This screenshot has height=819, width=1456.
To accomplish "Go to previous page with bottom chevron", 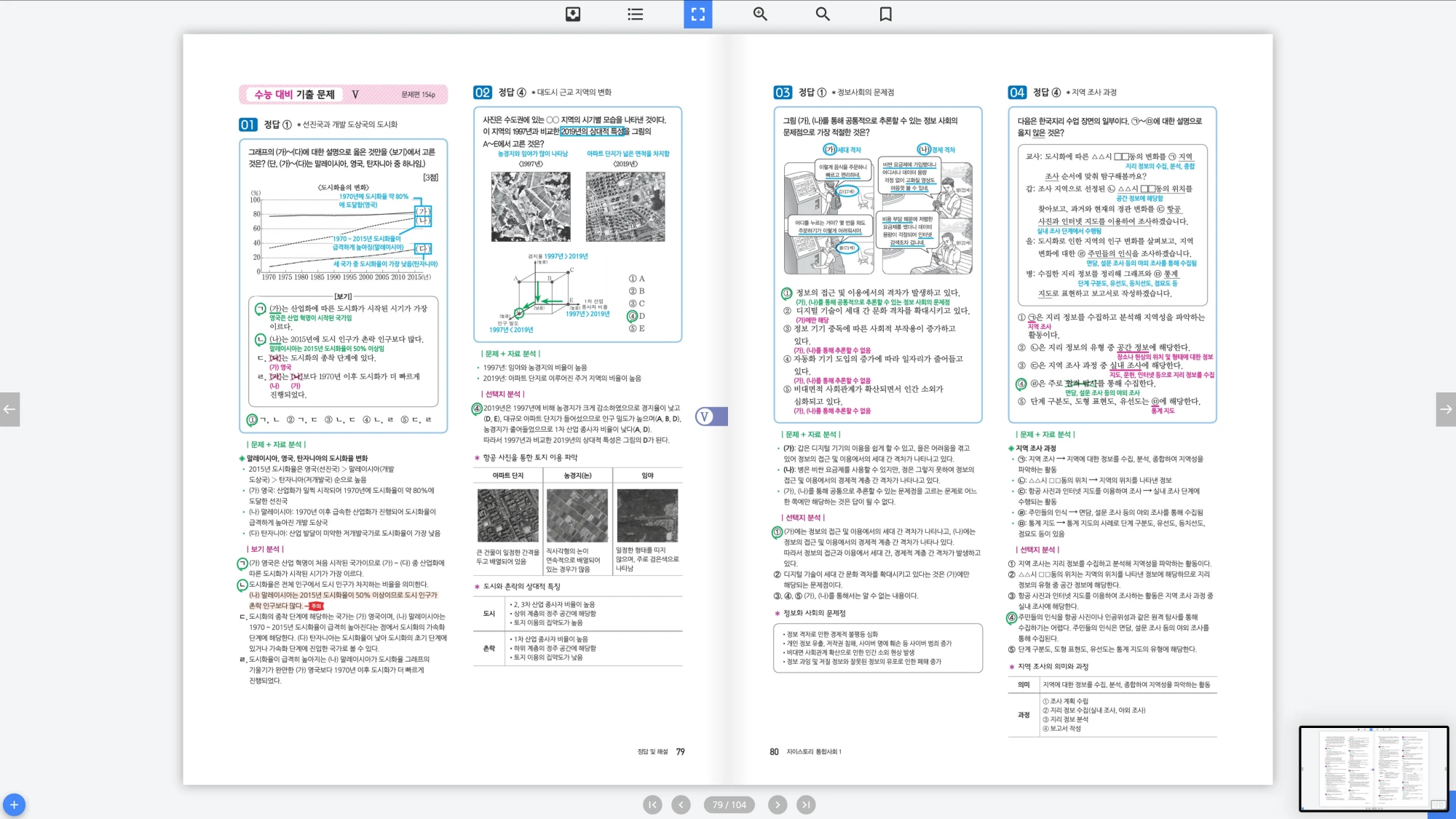I will pyautogui.click(x=681, y=804).
